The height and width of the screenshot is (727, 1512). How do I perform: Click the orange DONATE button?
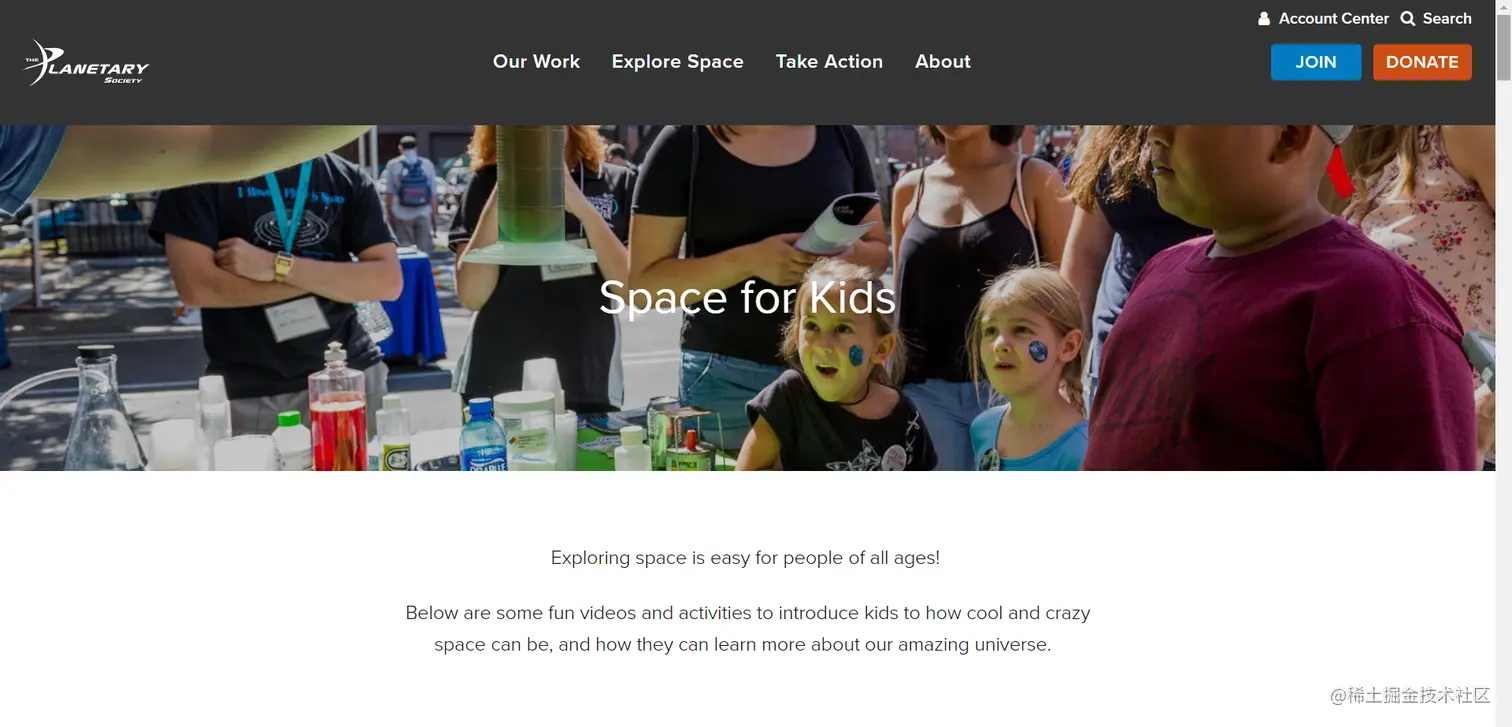coord(1422,62)
